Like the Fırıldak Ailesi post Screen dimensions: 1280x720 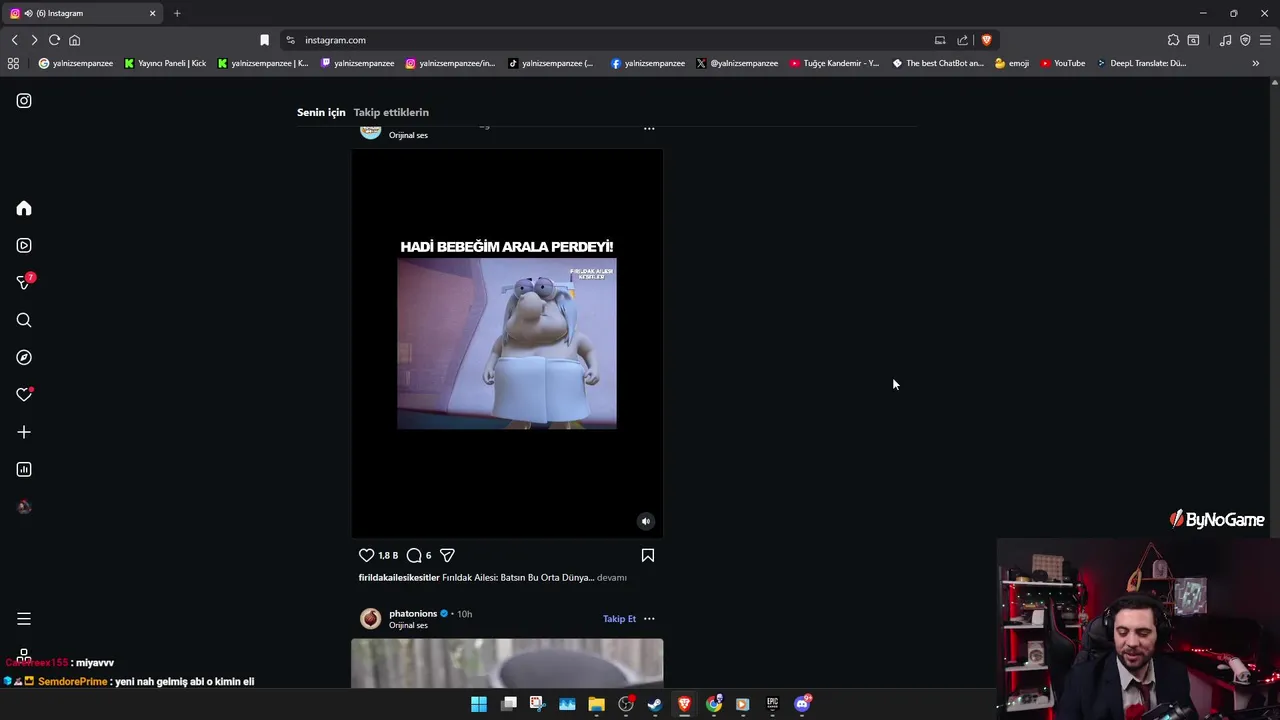click(366, 555)
